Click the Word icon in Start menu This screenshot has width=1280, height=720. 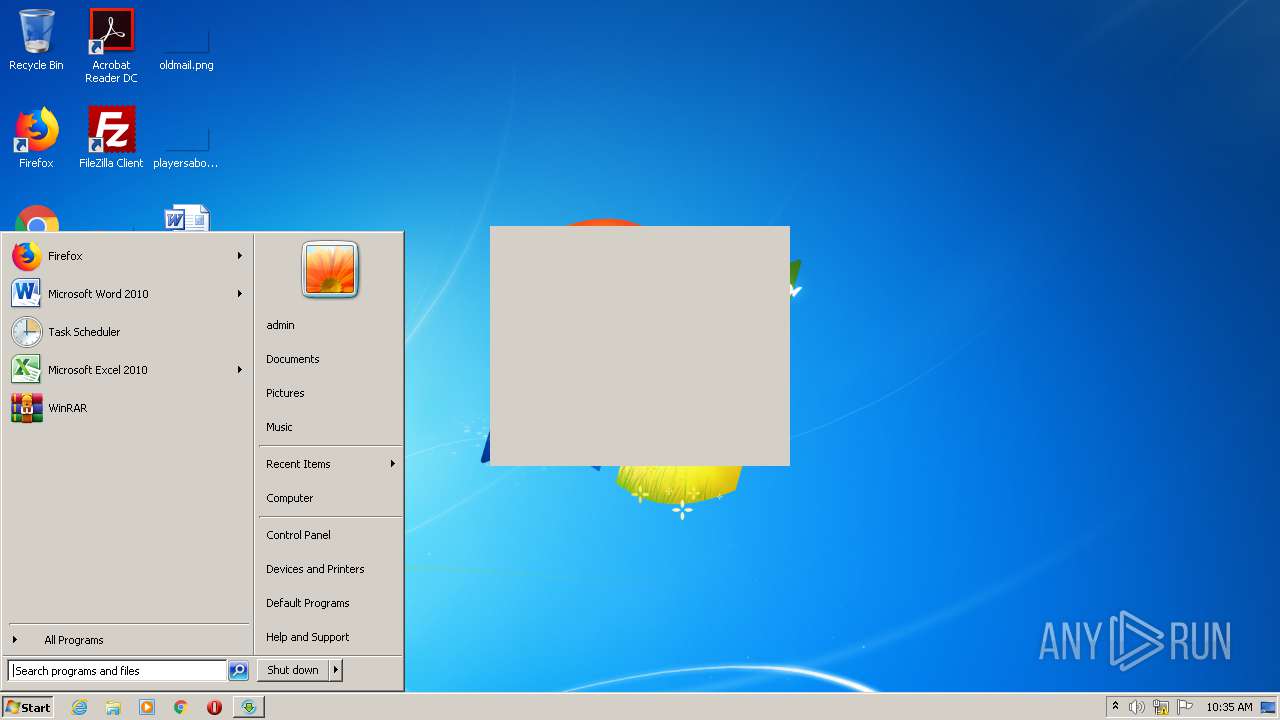pyautogui.click(x=27, y=294)
